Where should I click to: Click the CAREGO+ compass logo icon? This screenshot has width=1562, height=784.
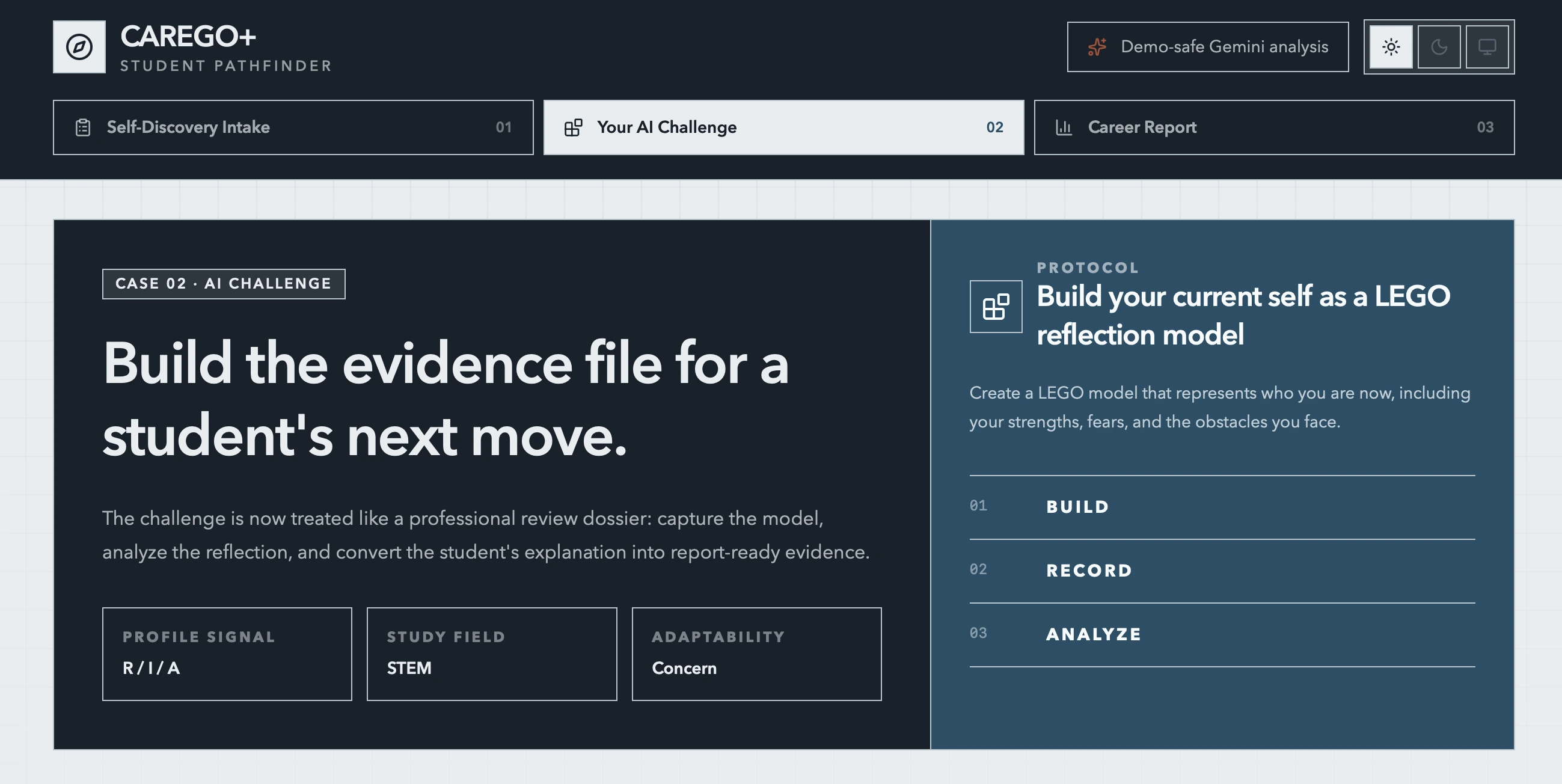coord(79,47)
